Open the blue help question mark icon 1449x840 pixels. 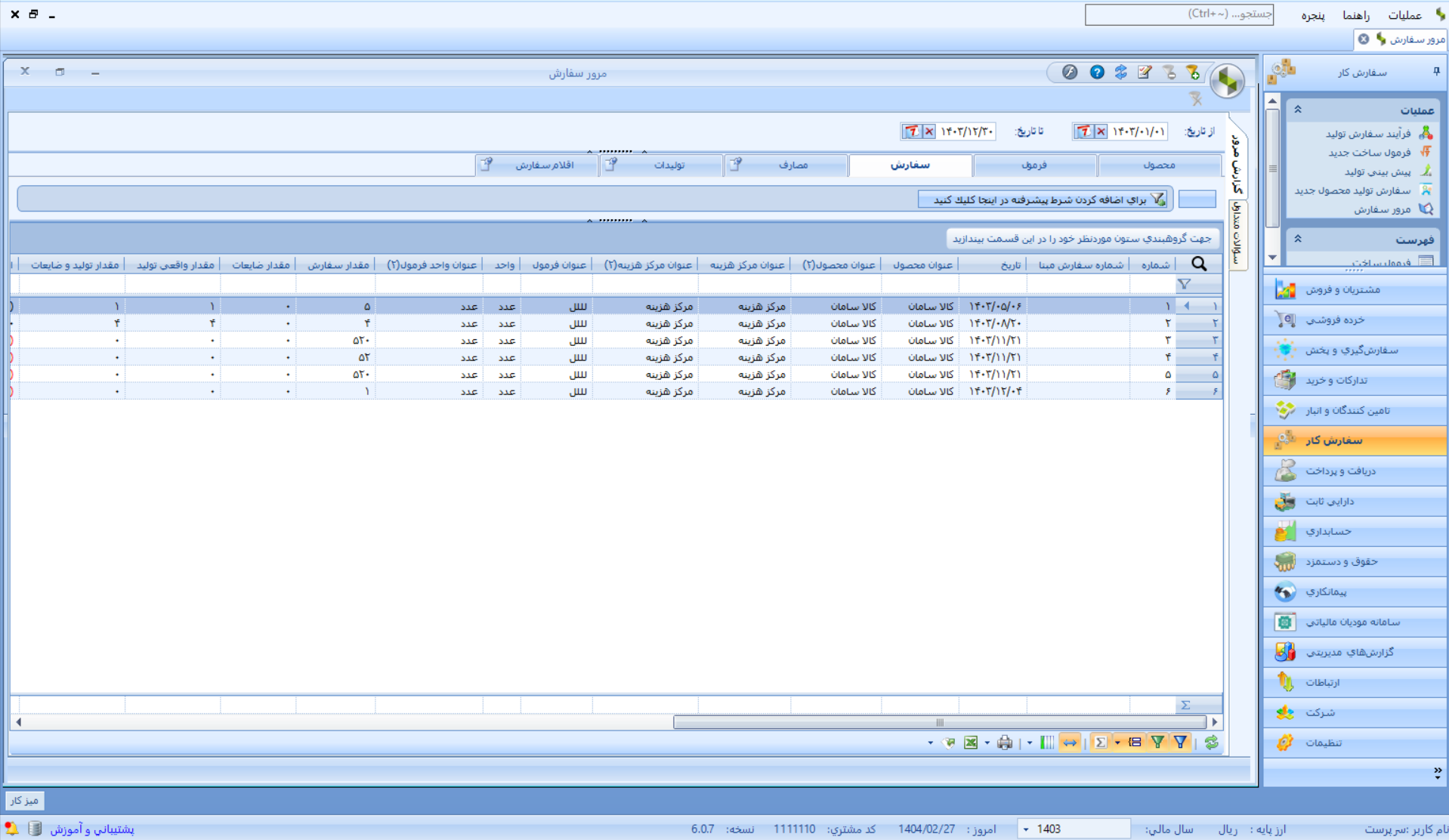(x=1097, y=73)
